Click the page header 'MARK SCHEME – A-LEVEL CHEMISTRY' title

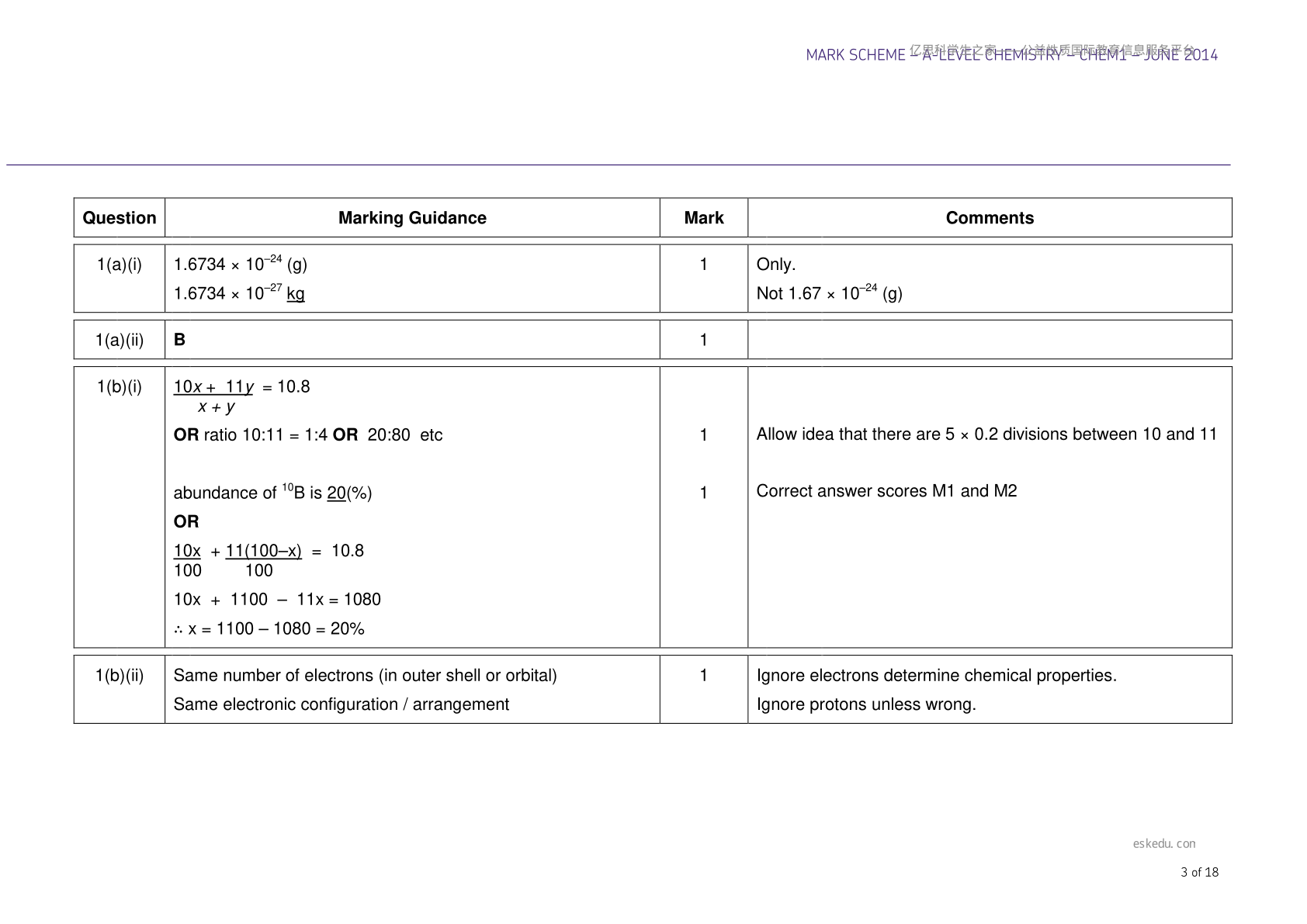(1012, 55)
